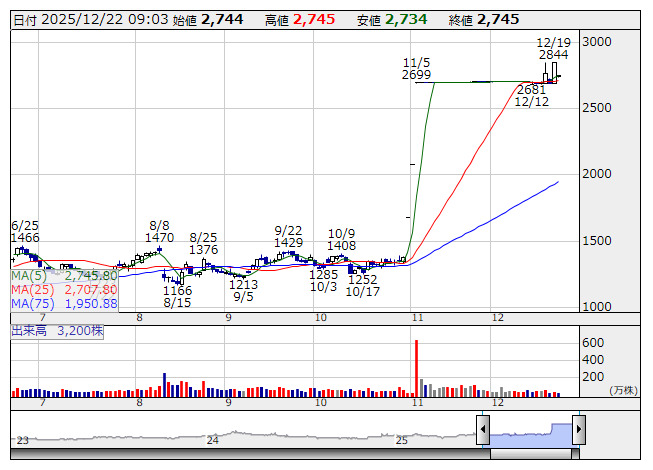Click the 2000 price axis label

click(x=597, y=174)
